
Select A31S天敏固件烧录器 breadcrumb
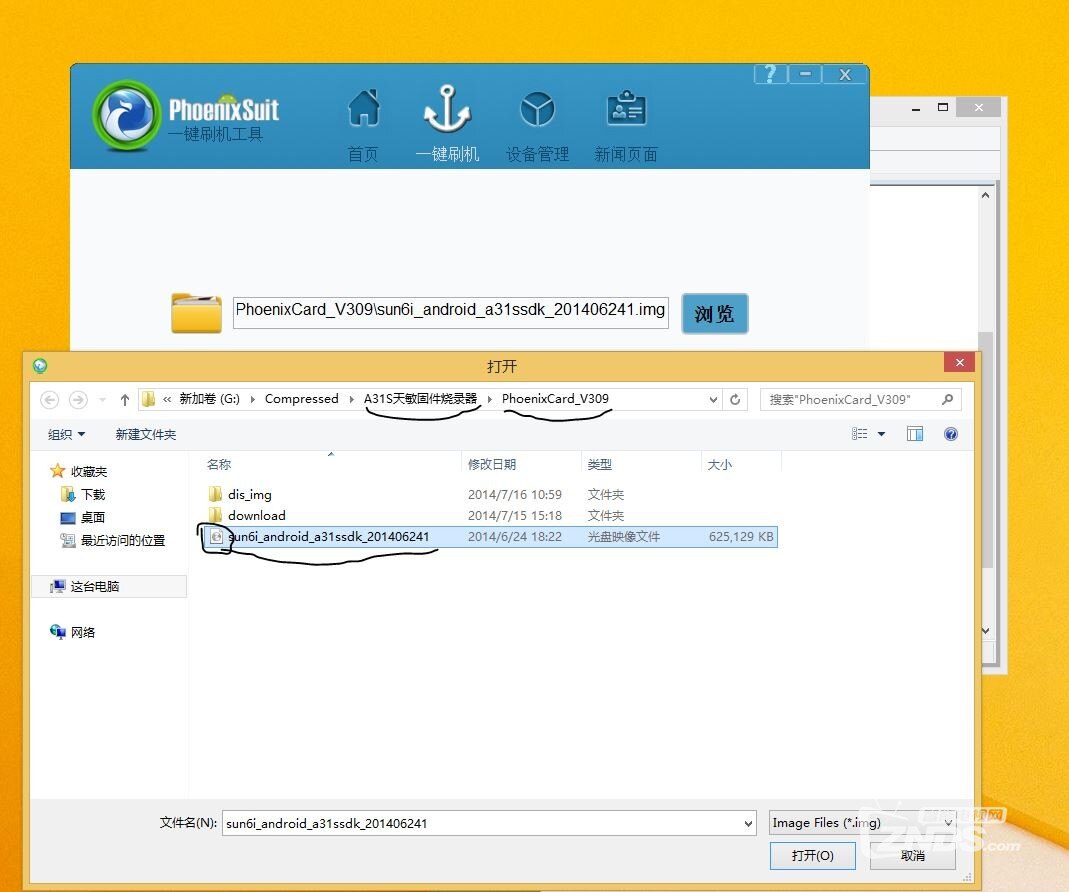pyautogui.click(x=421, y=399)
